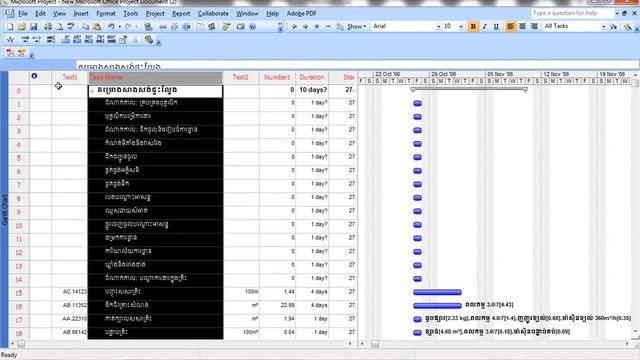The image size is (640, 360).
Task: Align text right
Action: 534,27
